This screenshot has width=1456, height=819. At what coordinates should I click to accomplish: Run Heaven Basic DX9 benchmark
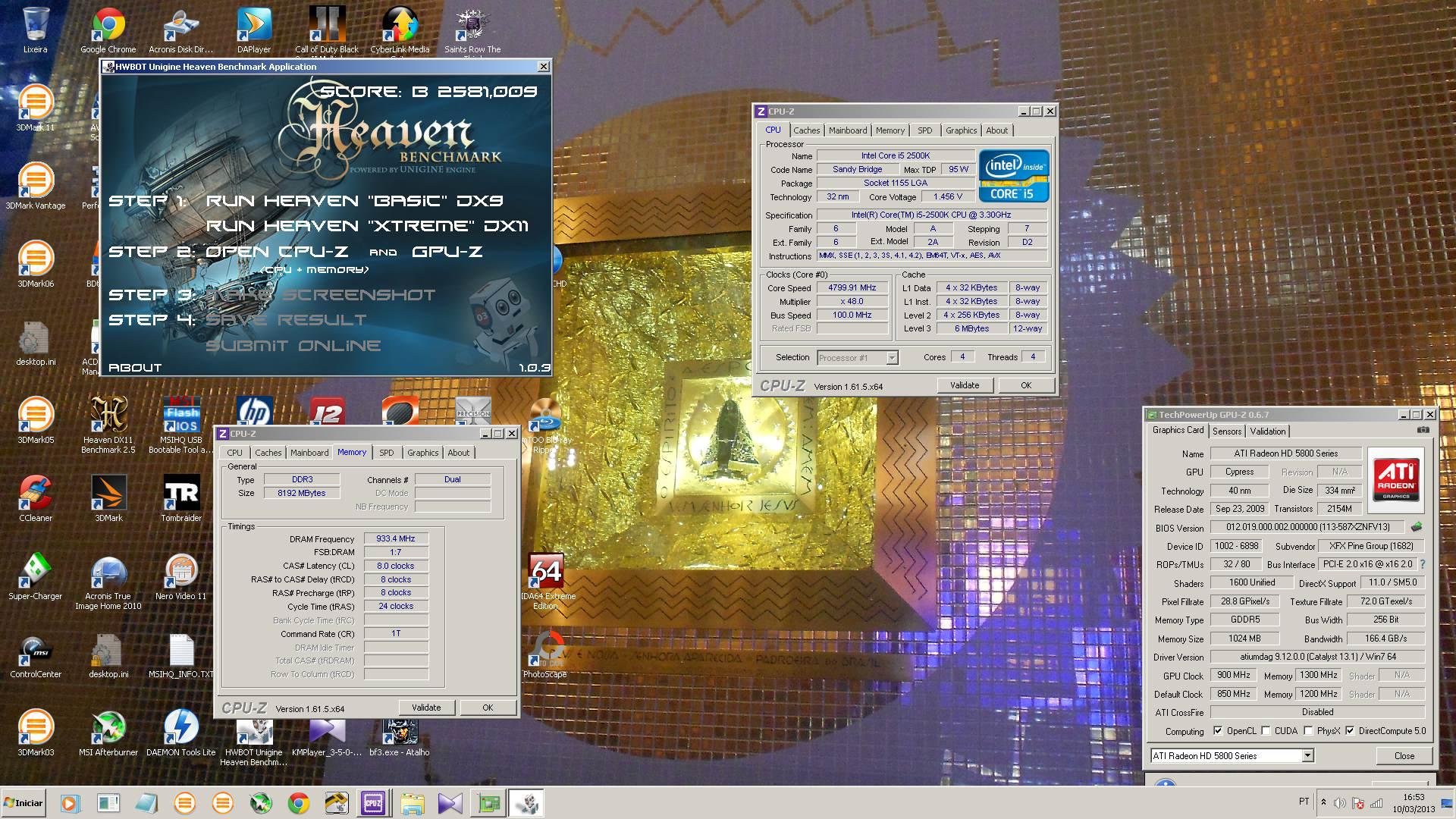click(354, 201)
